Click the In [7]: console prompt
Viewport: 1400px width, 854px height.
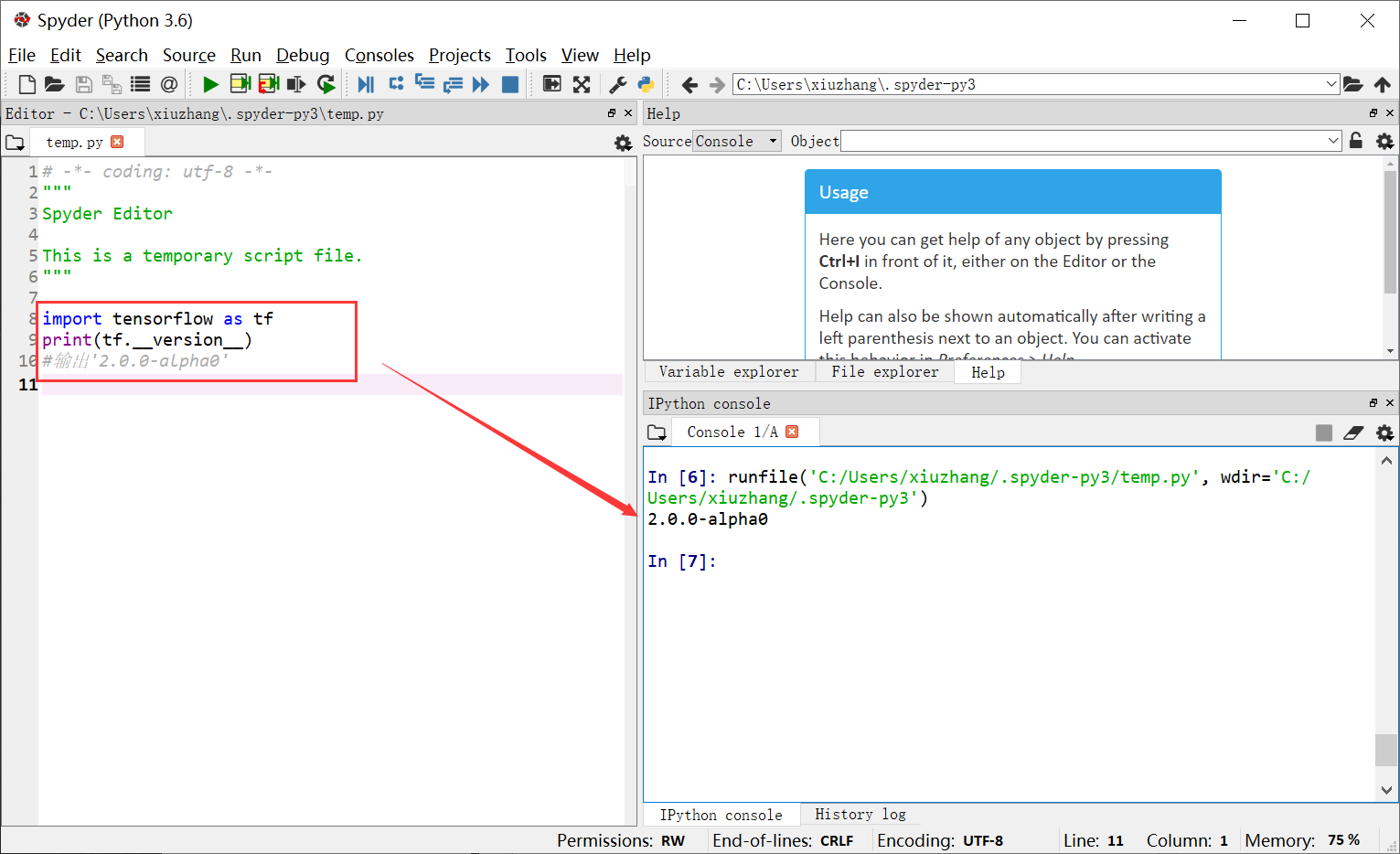[682, 561]
